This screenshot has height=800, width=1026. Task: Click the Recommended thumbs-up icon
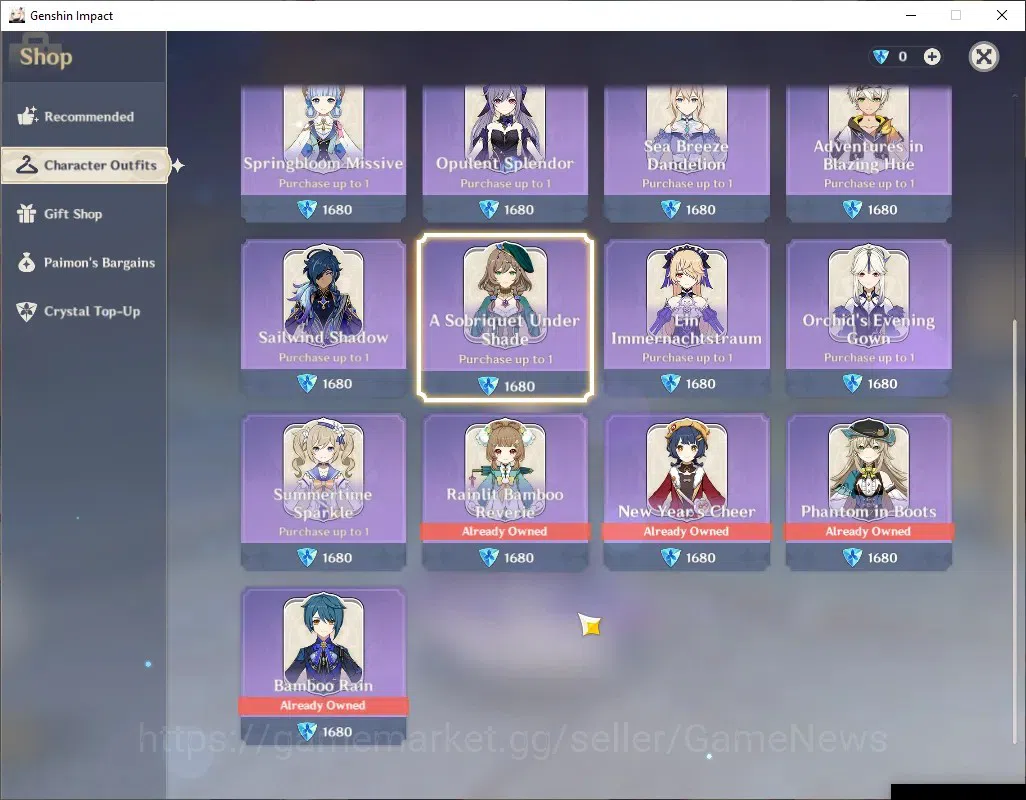[x=27, y=116]
